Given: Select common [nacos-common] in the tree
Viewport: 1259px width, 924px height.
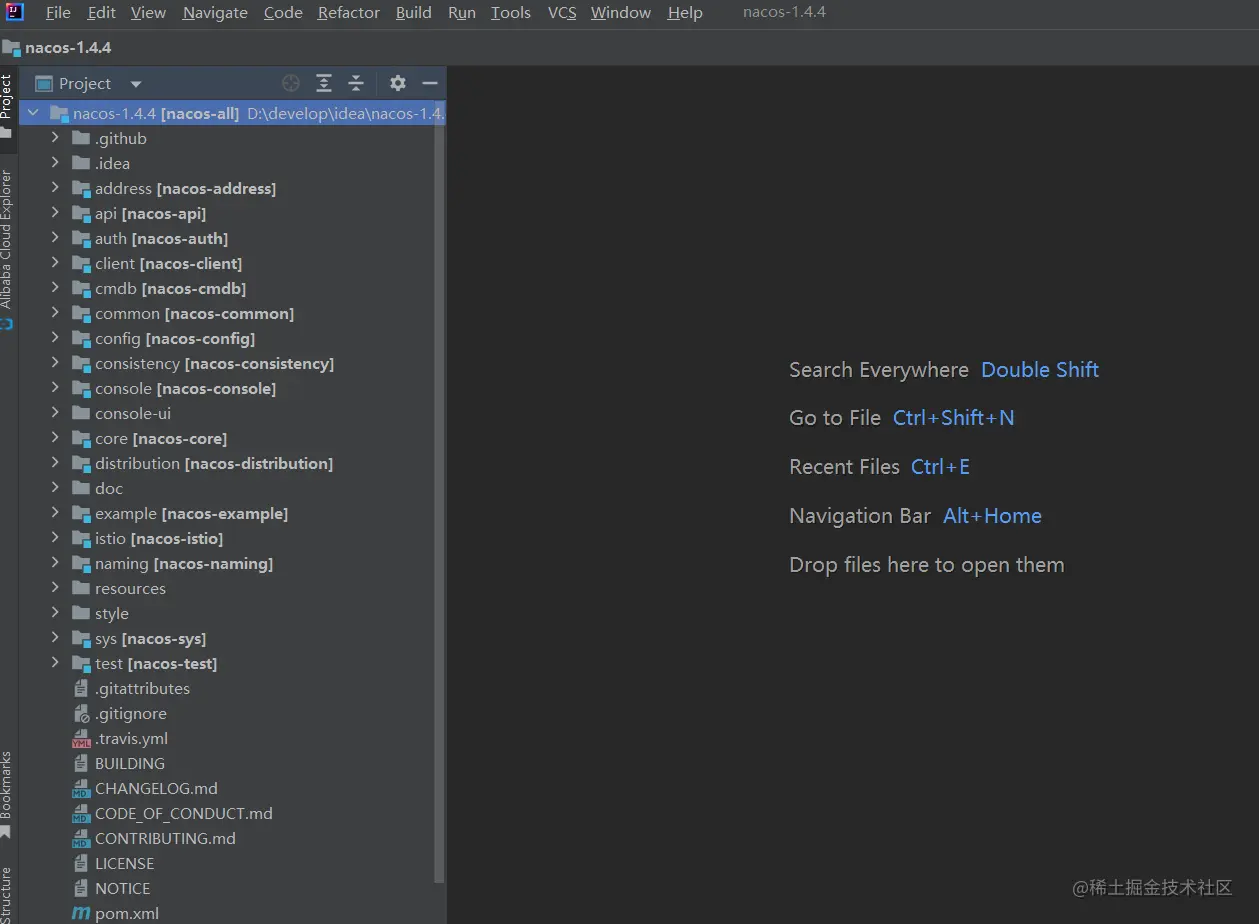Looking at the screenshot, I should tap(194, 313).
